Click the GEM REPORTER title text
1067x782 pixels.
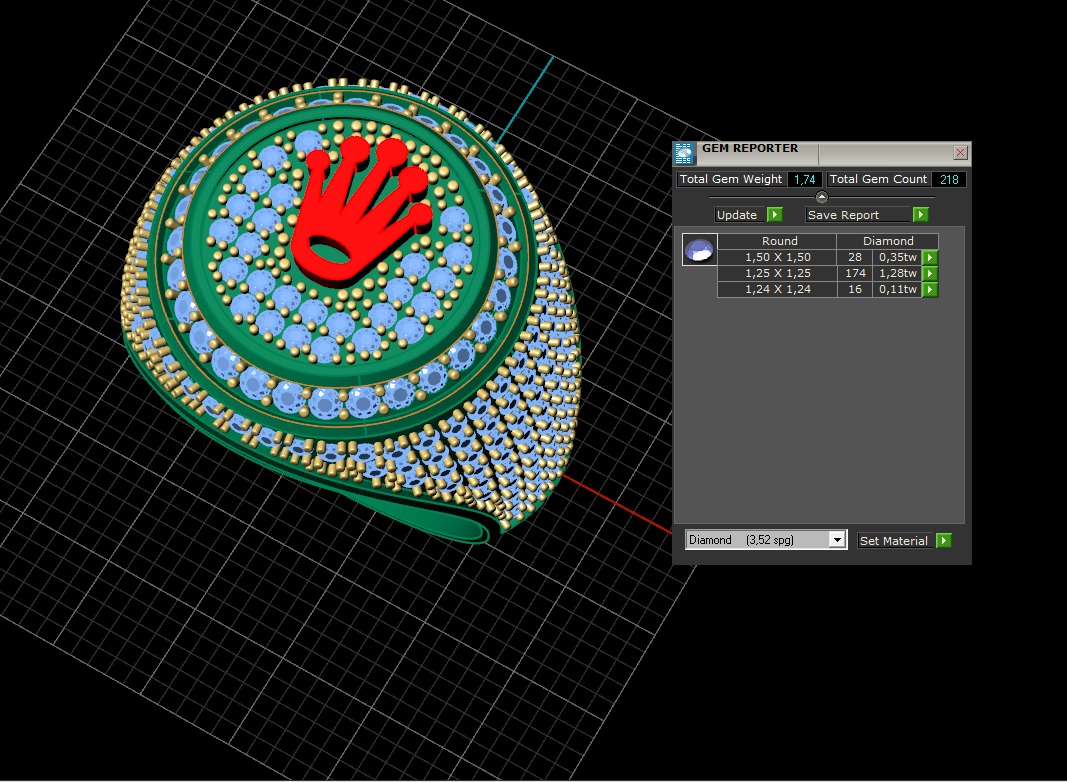tap(750, 148)
